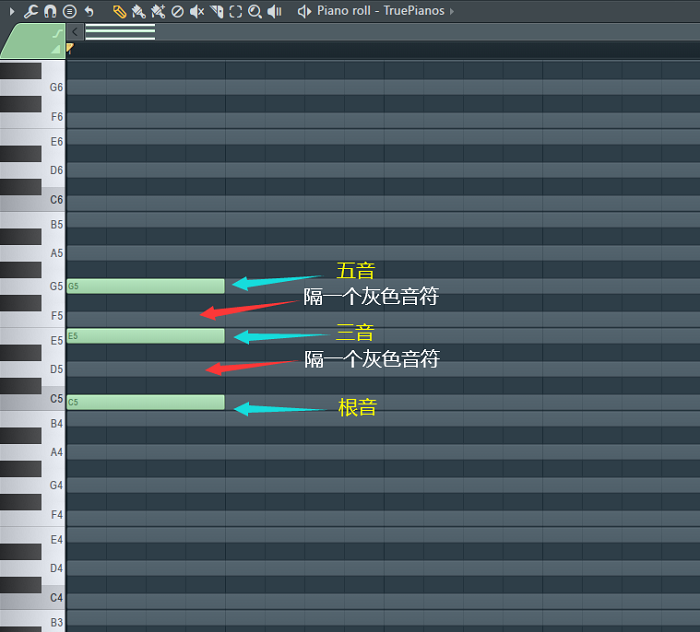Open the wrench Tools menu
This screenshot has height=632, width=700.
[x=31, y=11]
